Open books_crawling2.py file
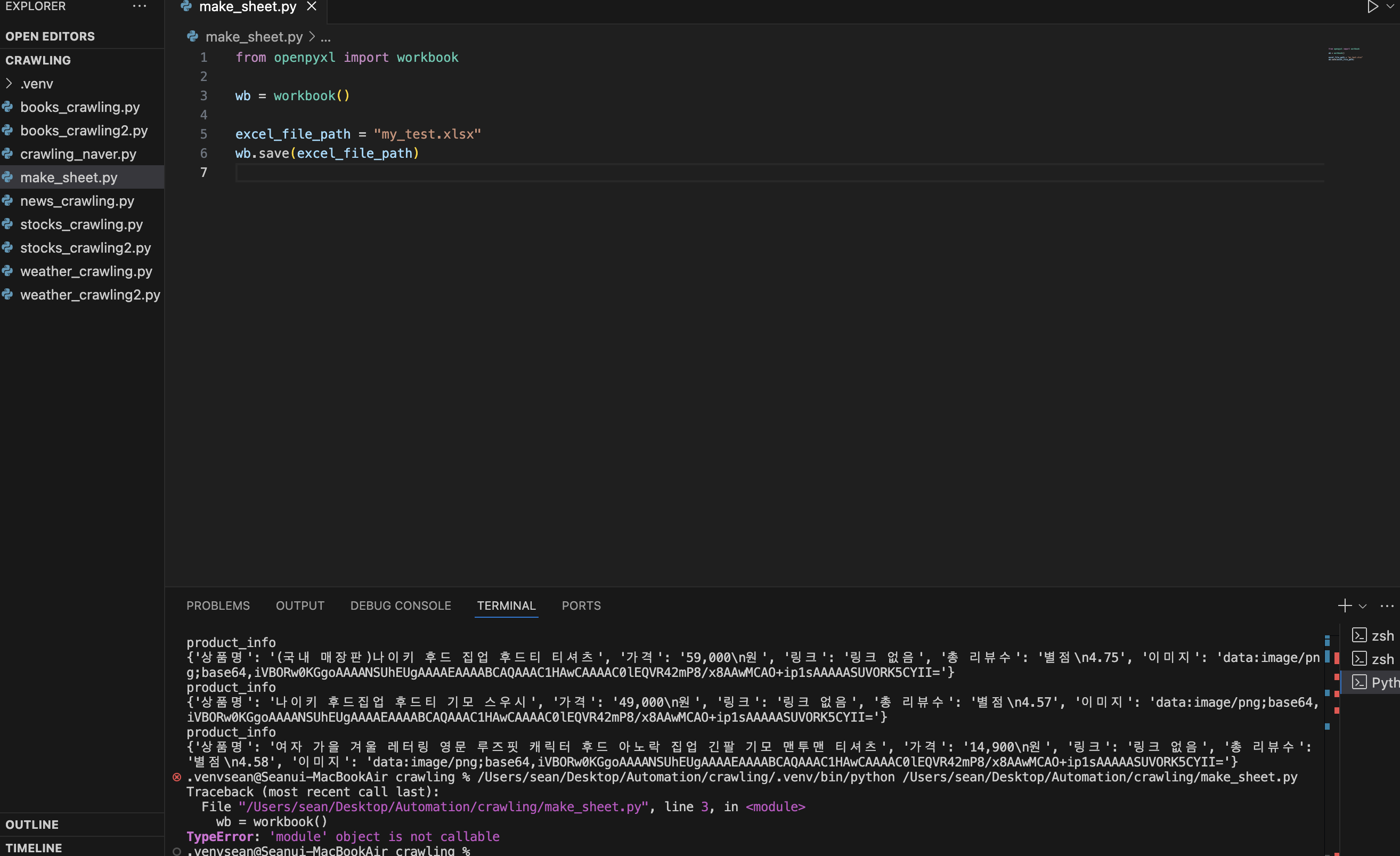Screen dimensions: 1400x856 pyautogui.click(x=84, y=130)
